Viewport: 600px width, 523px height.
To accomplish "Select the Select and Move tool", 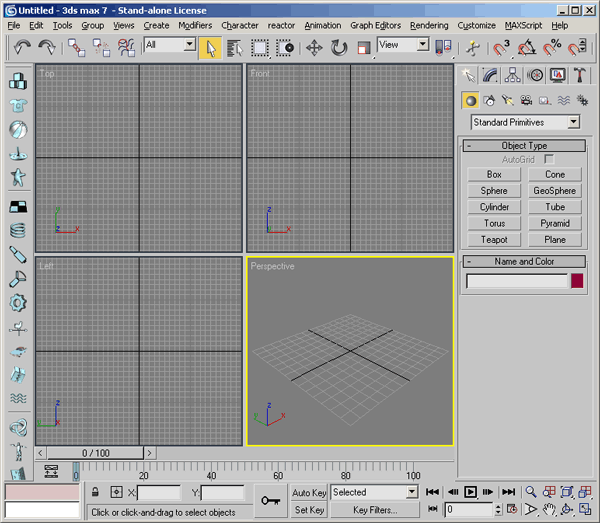I will click(313, 47).
